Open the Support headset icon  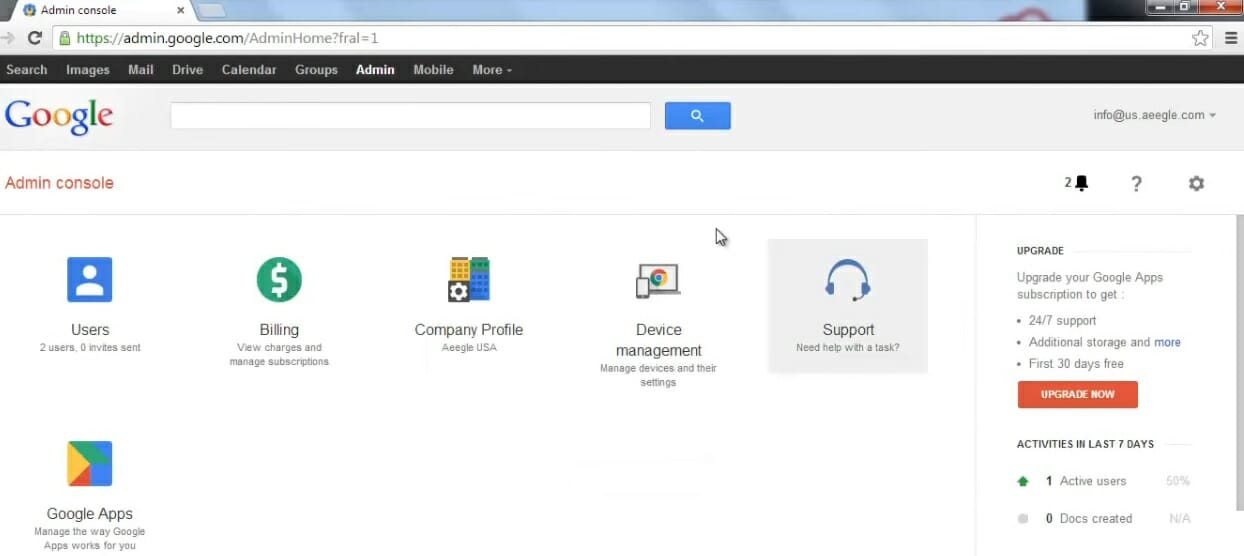(x=848, y=280)
